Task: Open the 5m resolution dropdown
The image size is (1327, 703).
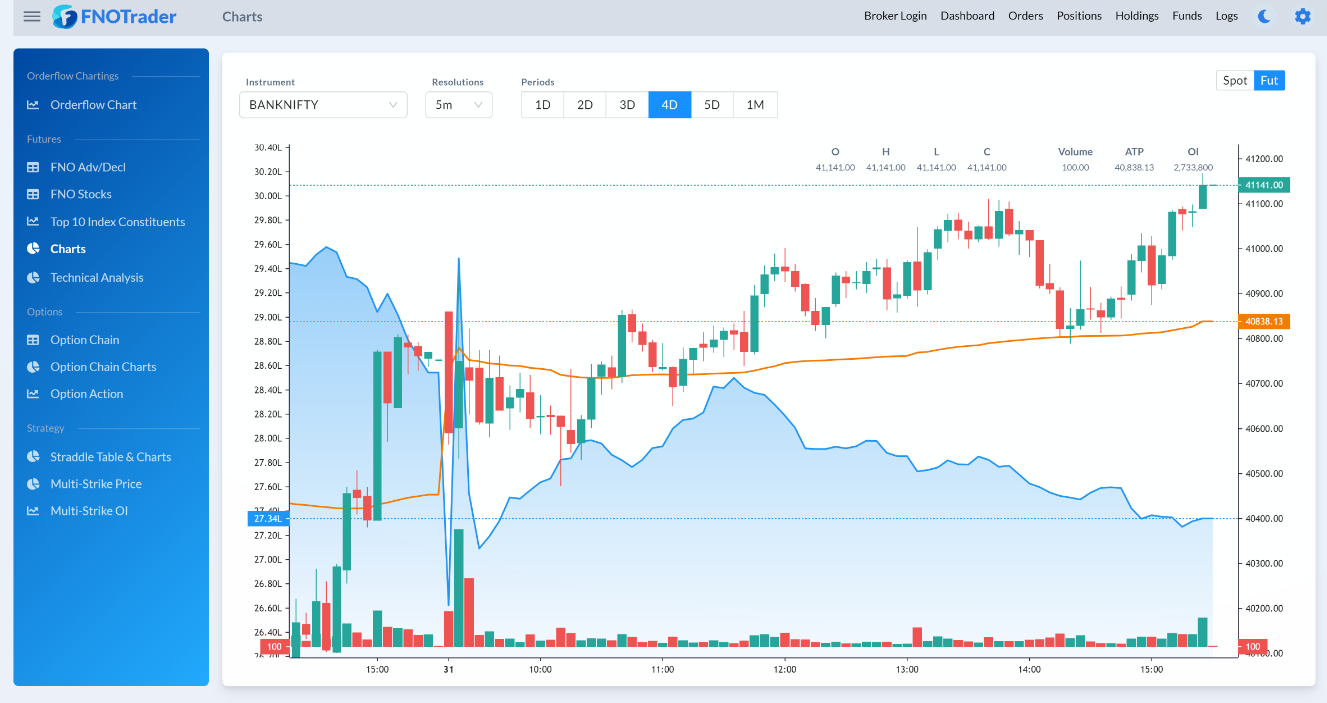Action: 458,105
